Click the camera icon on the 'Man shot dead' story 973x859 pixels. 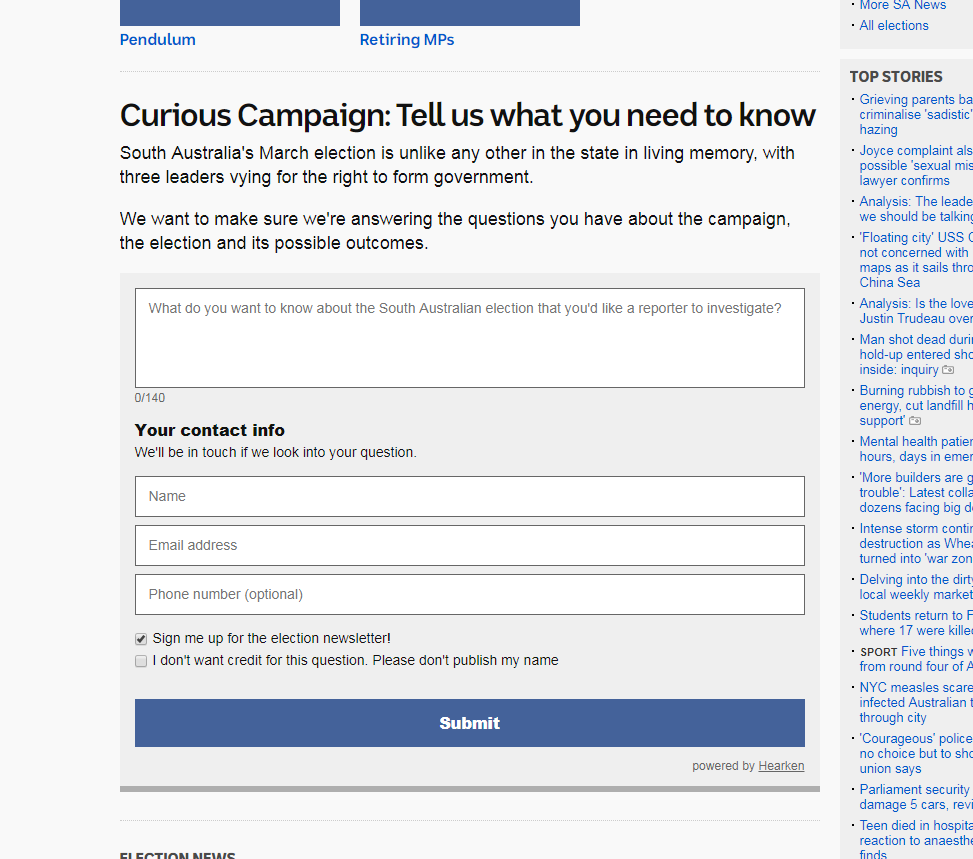tap(947, 369)
